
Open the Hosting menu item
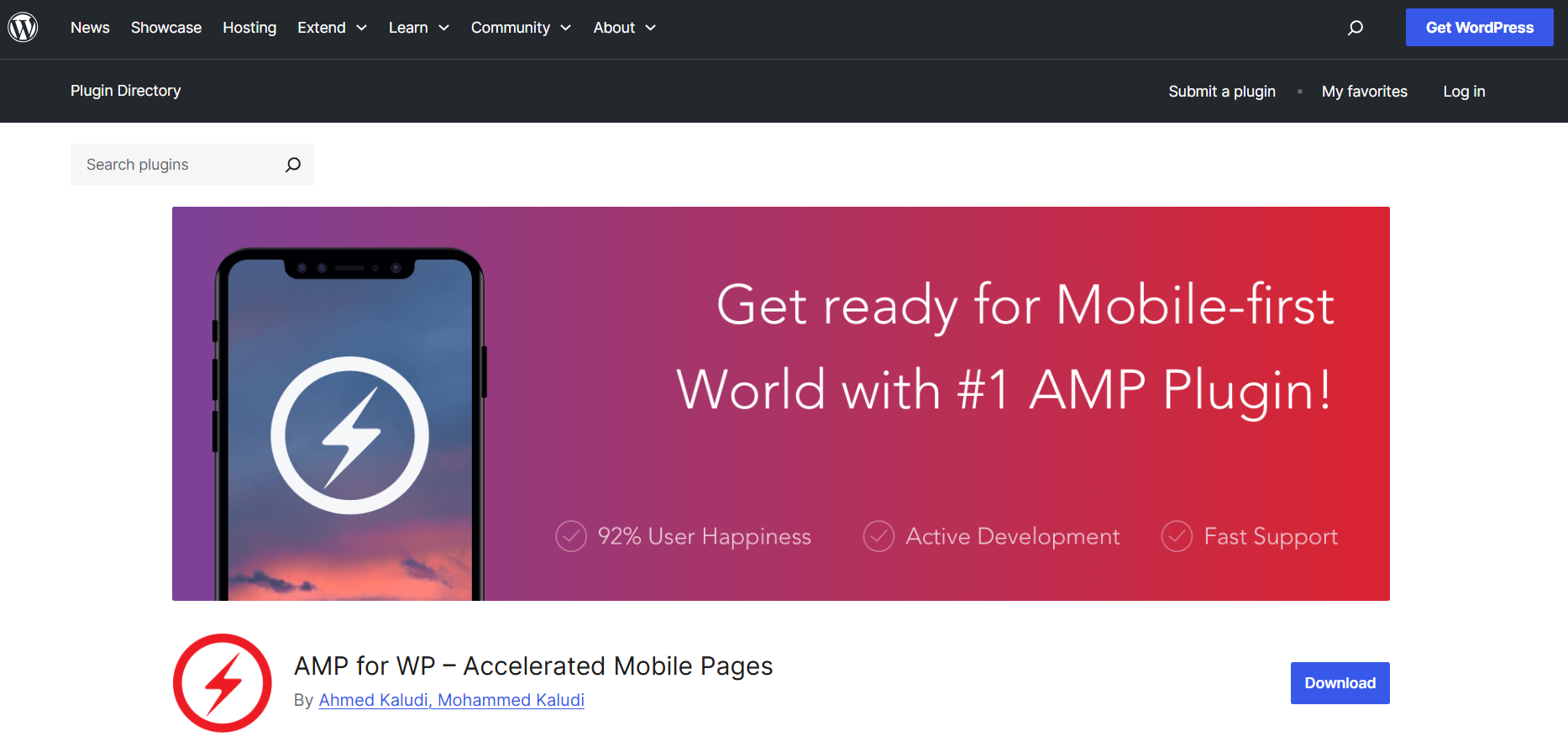249,28
